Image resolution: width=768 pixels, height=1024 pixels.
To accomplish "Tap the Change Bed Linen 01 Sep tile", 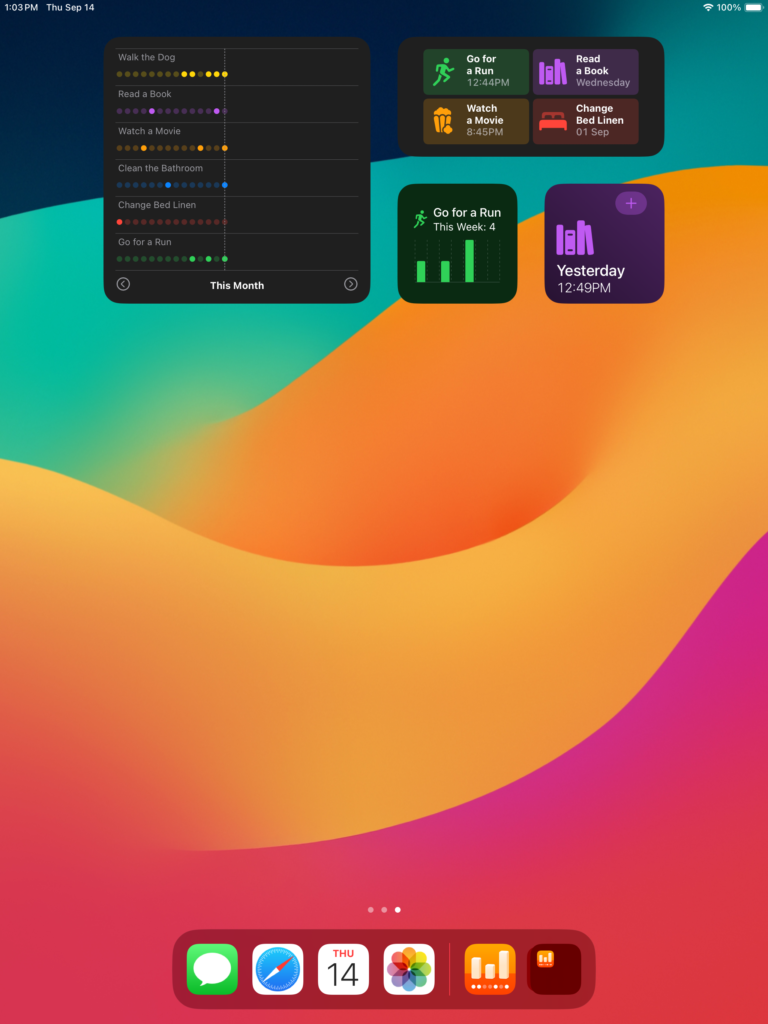I will coord(586,121).
